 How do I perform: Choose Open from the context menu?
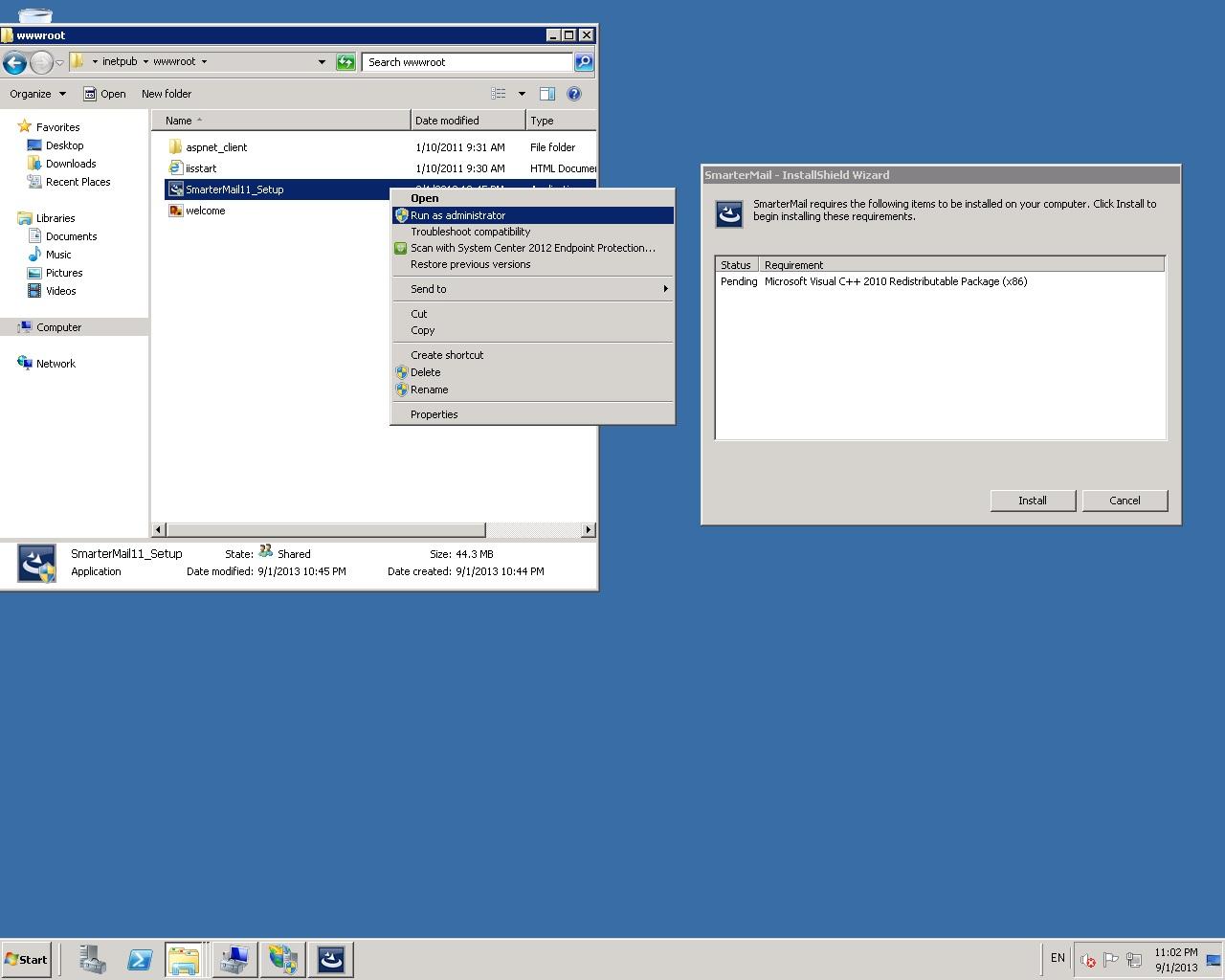point(532,198)
